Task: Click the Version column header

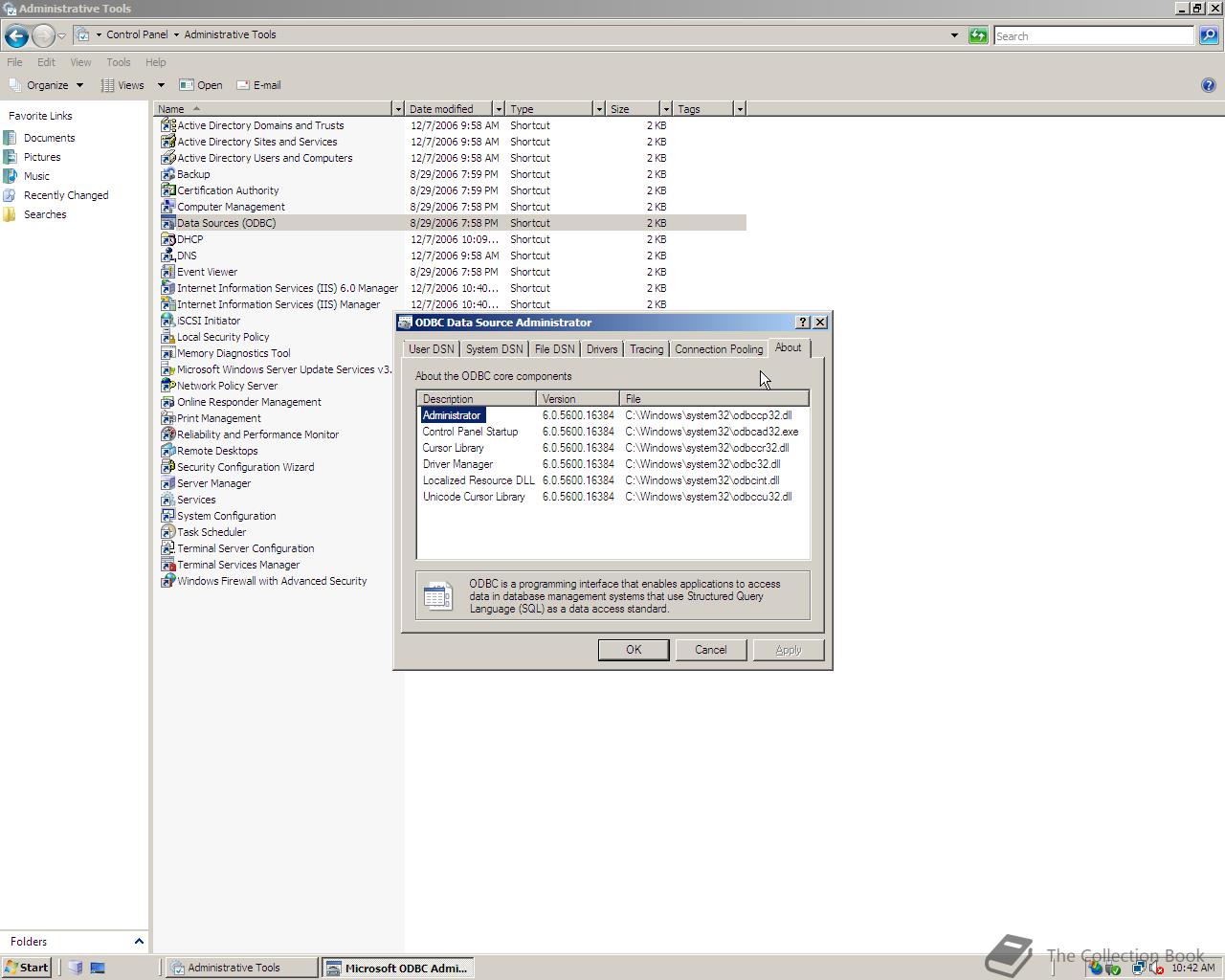Action: pos(578,398)
